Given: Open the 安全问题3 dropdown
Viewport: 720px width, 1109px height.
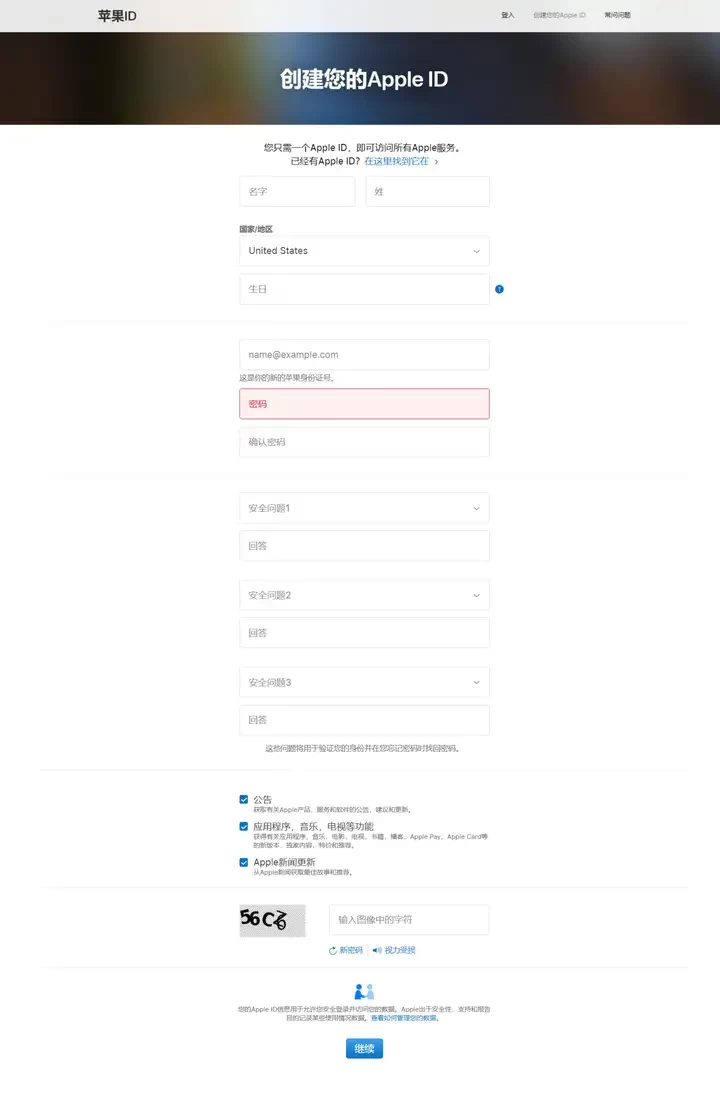Looking at the screenshot, I should pyautogui.click(x=364, y=683).
